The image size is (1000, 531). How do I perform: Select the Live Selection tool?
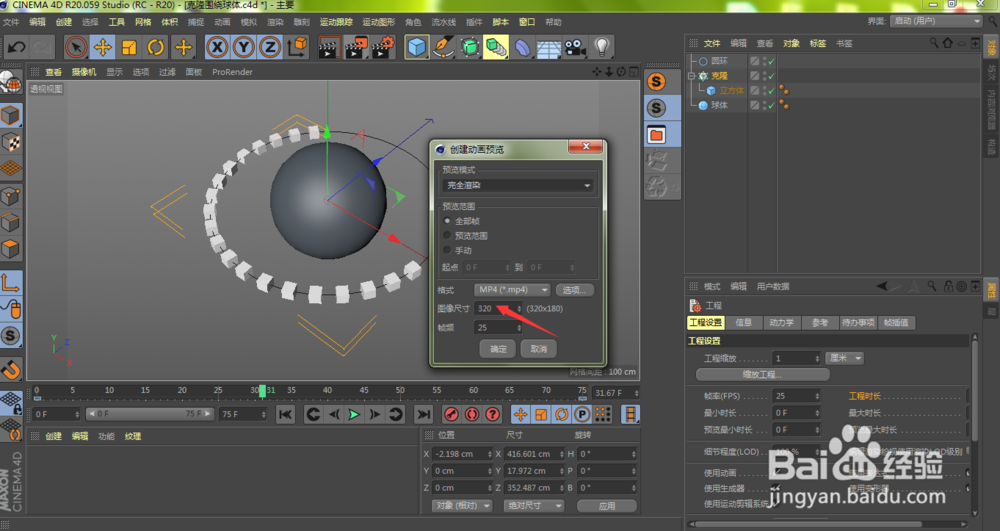(76, 47)
